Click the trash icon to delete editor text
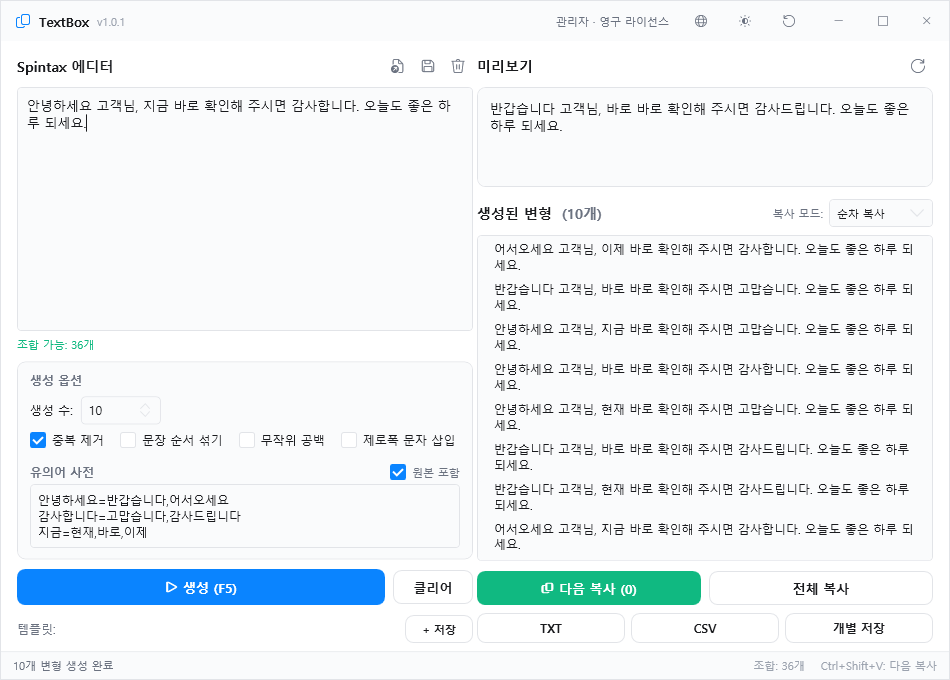Image resolution: width=950 pixels, height=680 pixels. 458,66
